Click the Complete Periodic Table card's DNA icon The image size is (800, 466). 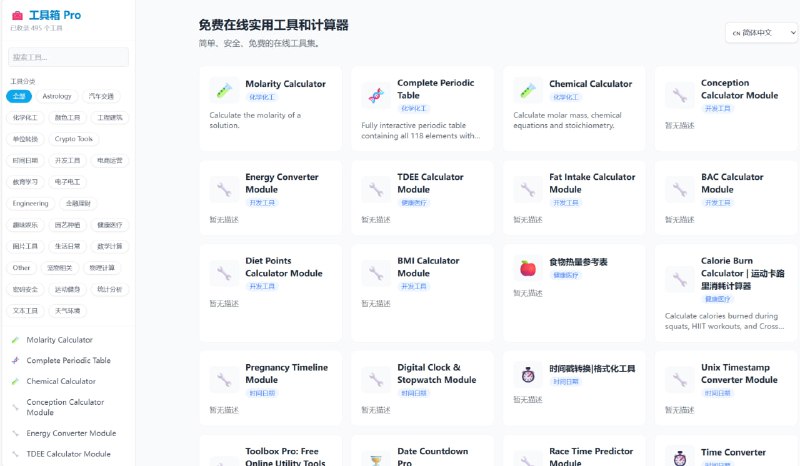[376, 95]
